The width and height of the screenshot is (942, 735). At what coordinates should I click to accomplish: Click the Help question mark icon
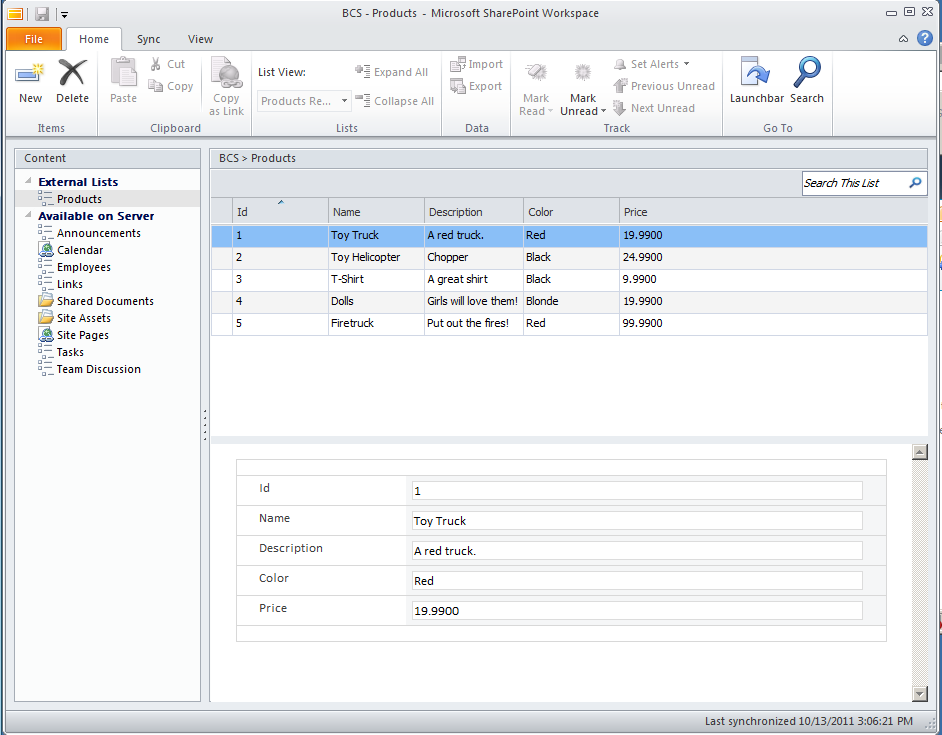[x=925, y=38]
